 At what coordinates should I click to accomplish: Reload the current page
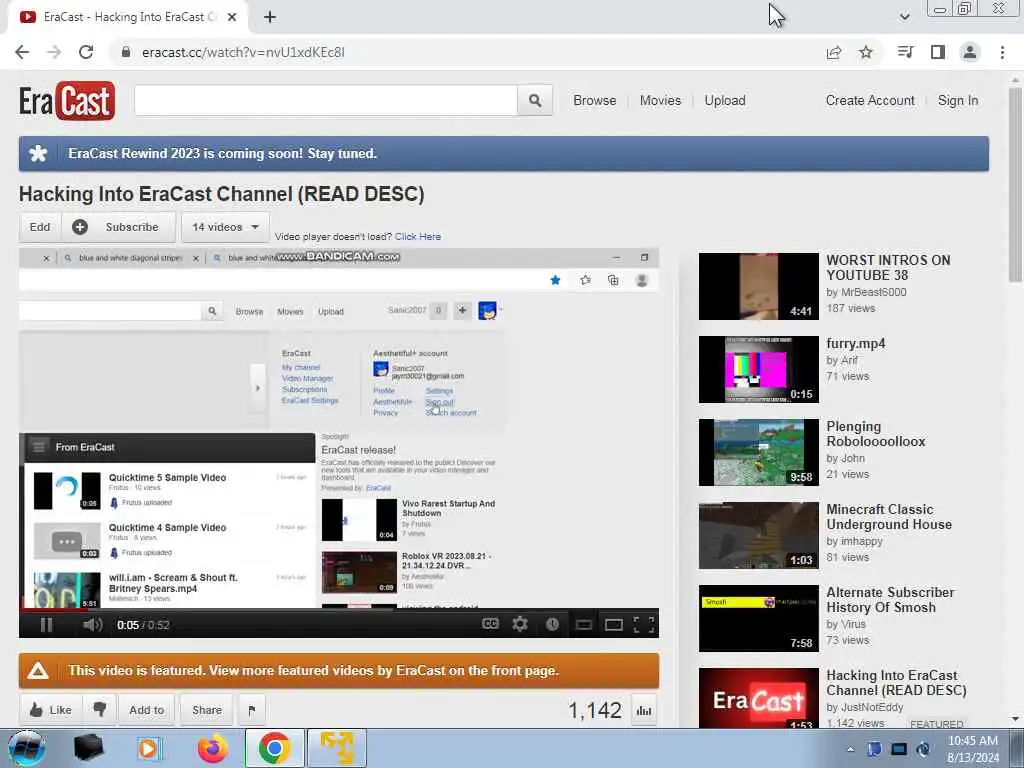click(x=86, y=52)
